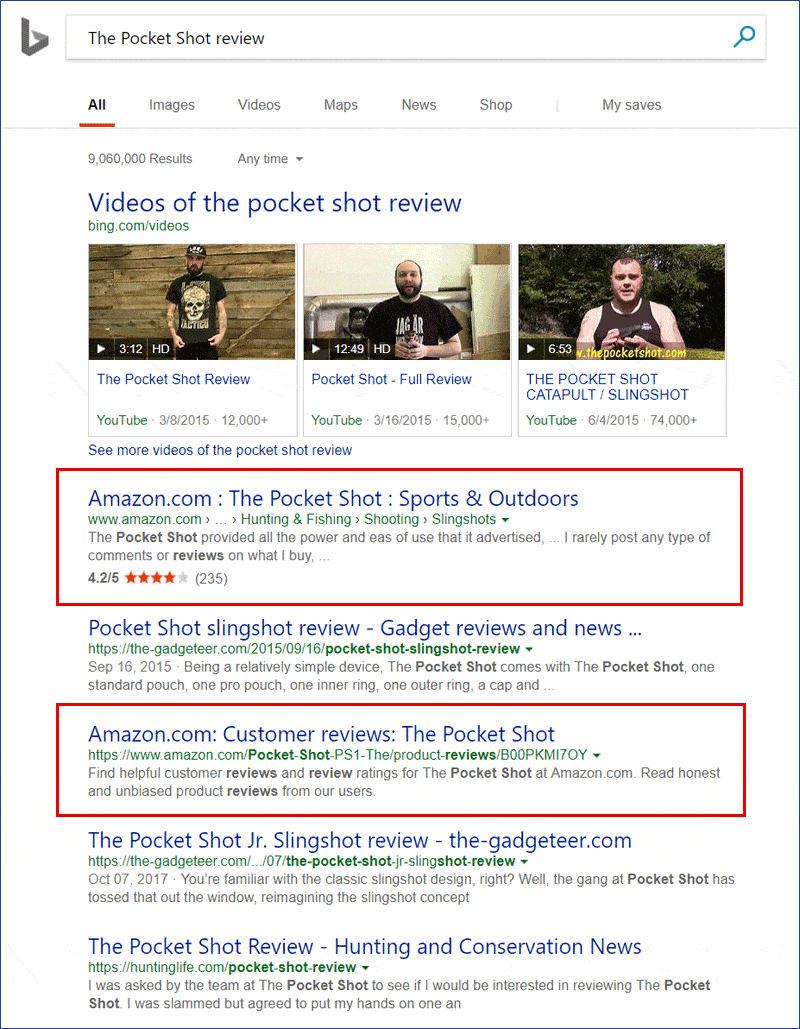This screenshot has height=1029, width=800.
Task: Open The Pocket Shot Review Hunting and Conservation News
Action: pos(365,946)
